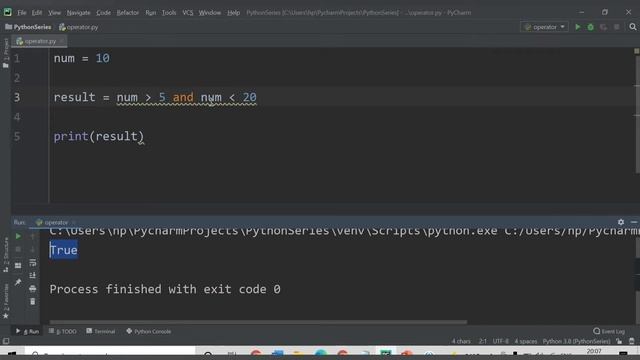640x360 pixels.
Task: Open the File menu
Action: pos(22,13)
